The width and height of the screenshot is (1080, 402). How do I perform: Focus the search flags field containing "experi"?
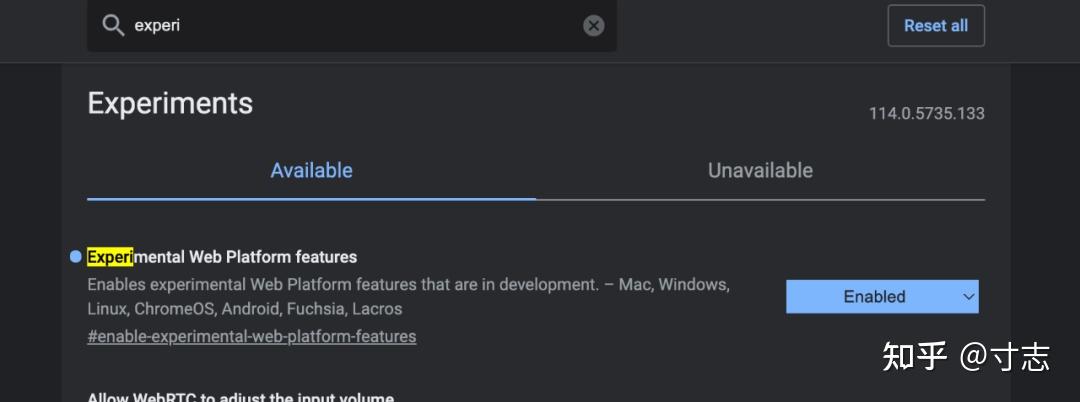click(x=350, y=26)
